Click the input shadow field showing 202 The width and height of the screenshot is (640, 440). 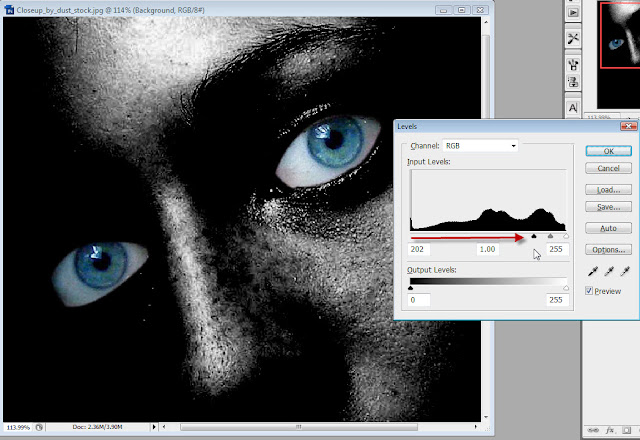pyautogui.click(x=419, y=249)
